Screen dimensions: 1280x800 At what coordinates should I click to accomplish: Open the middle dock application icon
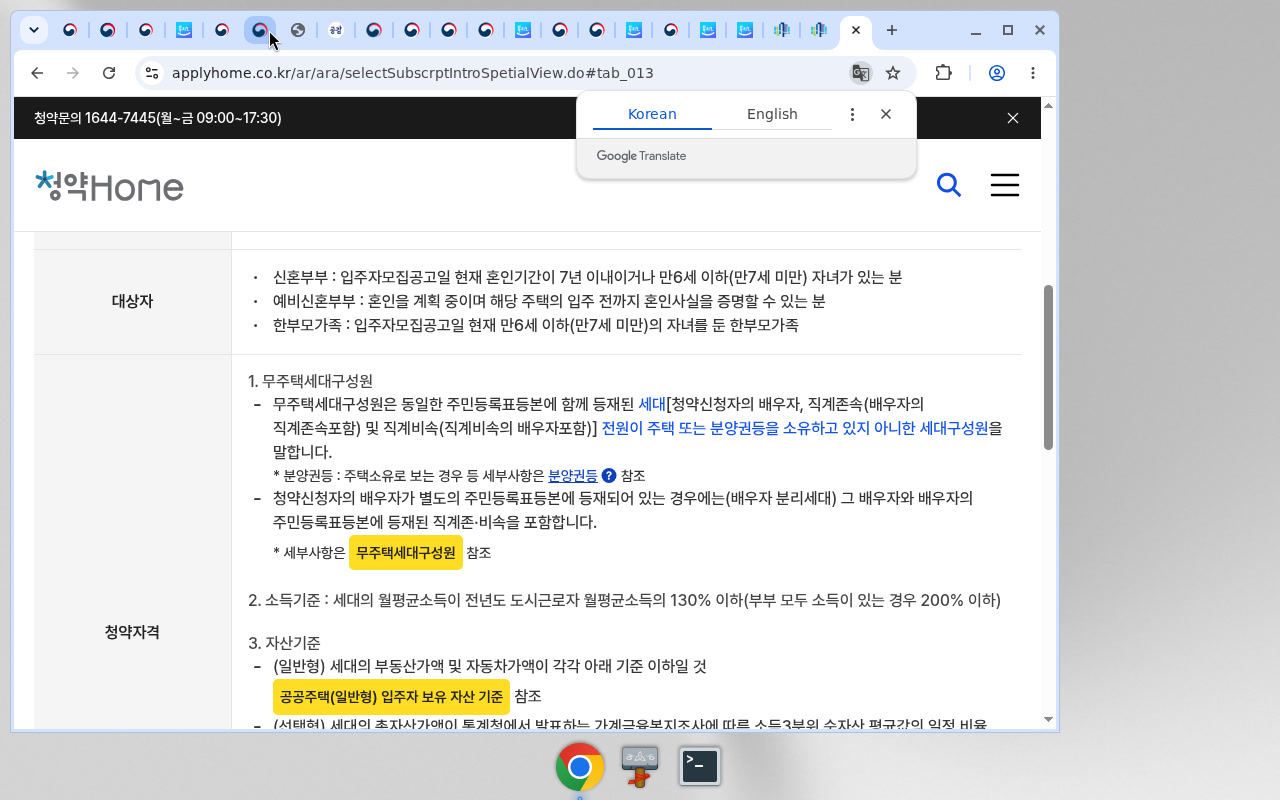pyautogui.click(x=640, y=766)
